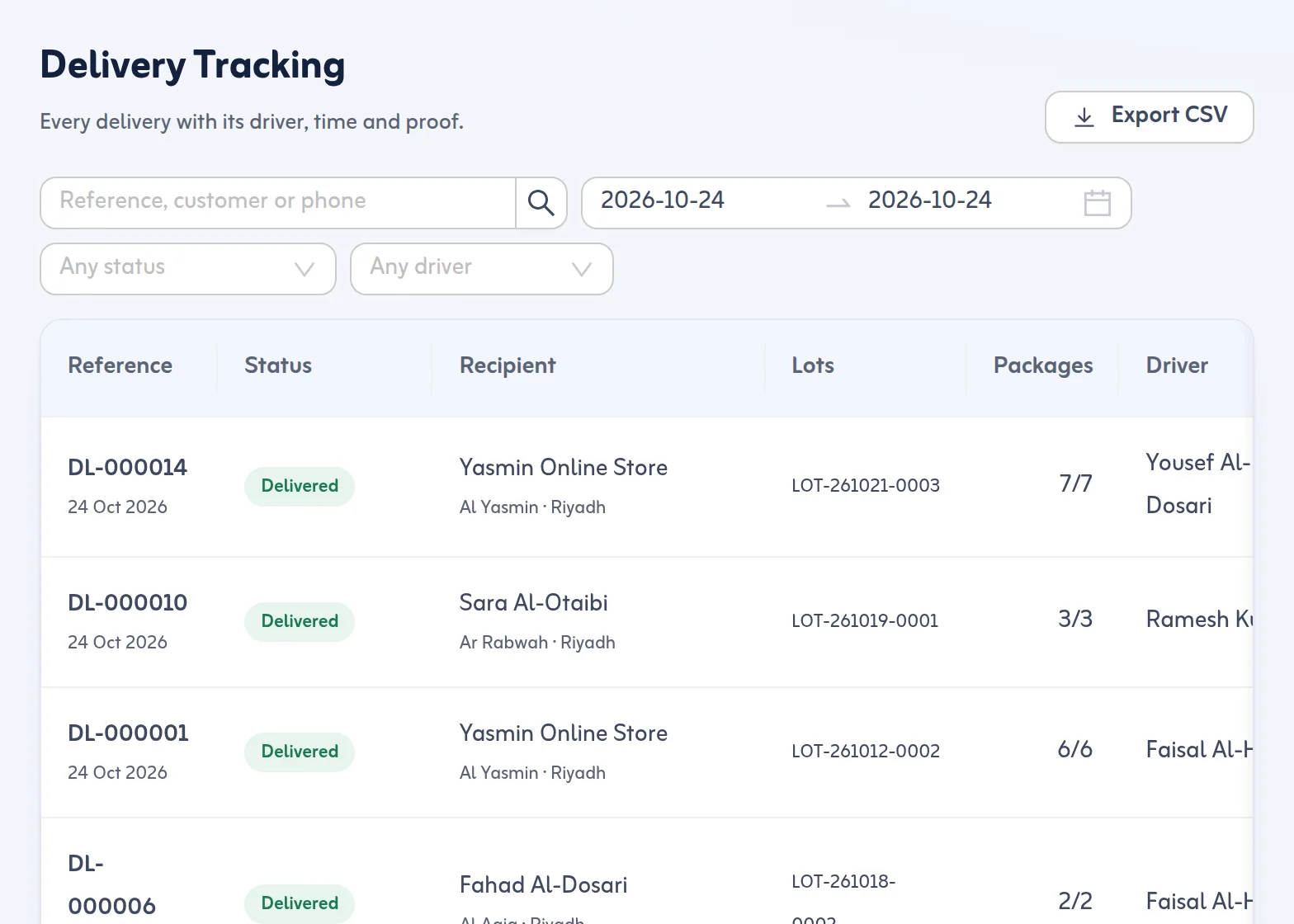The image size is (1294, 924).
Task: Select recipient Sara Al-Otaibi
Action: point(534,603)
